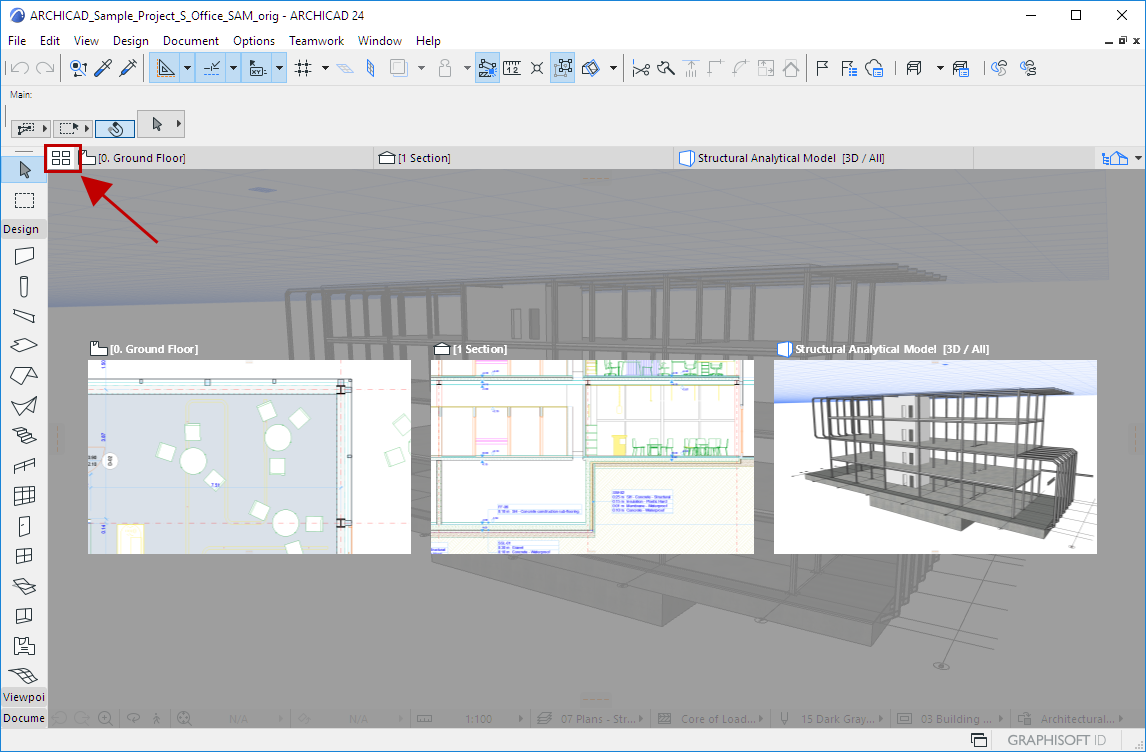Pick the eyedropper Pick Up Parameters tool
This screenshot has height=752, width=1146.
[x=103, y=68]
